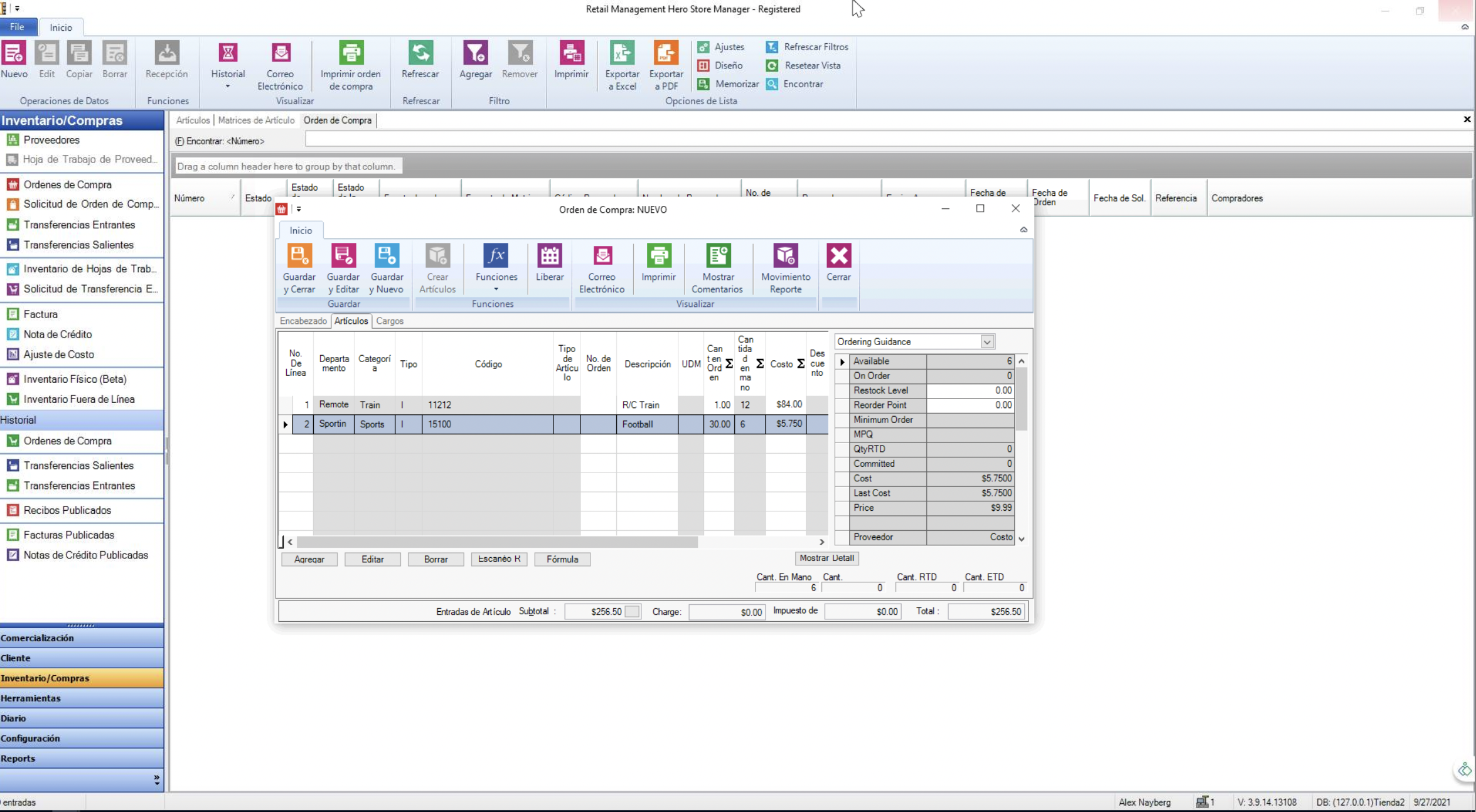Screen dimensions: 1476x812
Task: Click Guardar y Nuevo icon
Action: point(386,256)
